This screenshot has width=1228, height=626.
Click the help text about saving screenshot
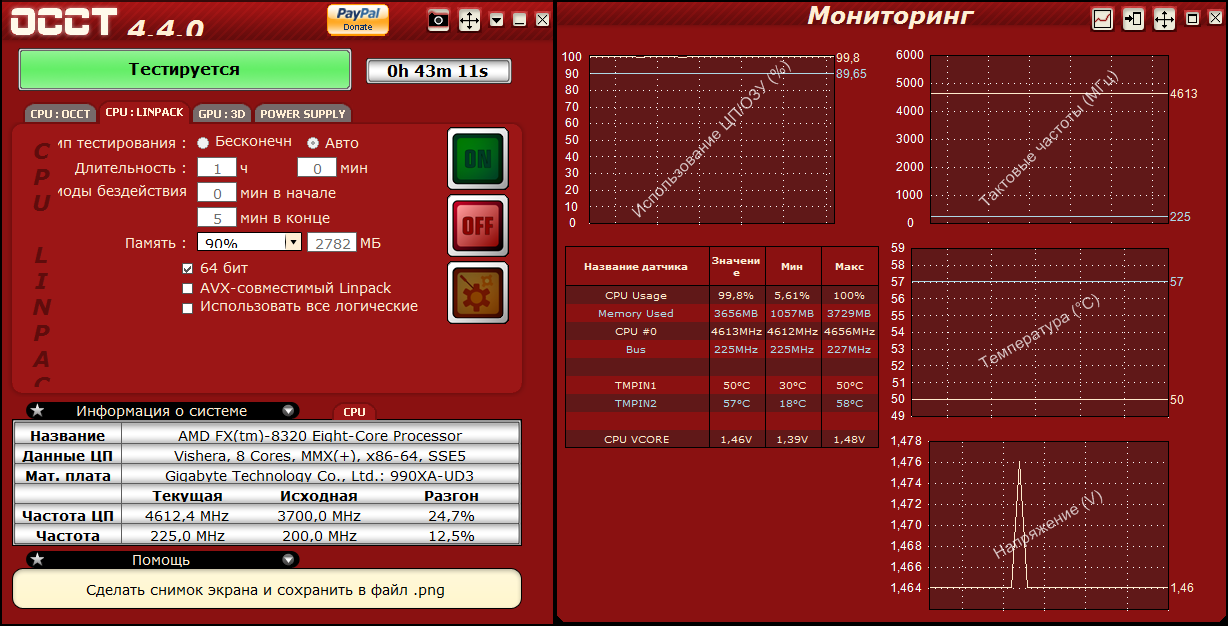point(266,590)
